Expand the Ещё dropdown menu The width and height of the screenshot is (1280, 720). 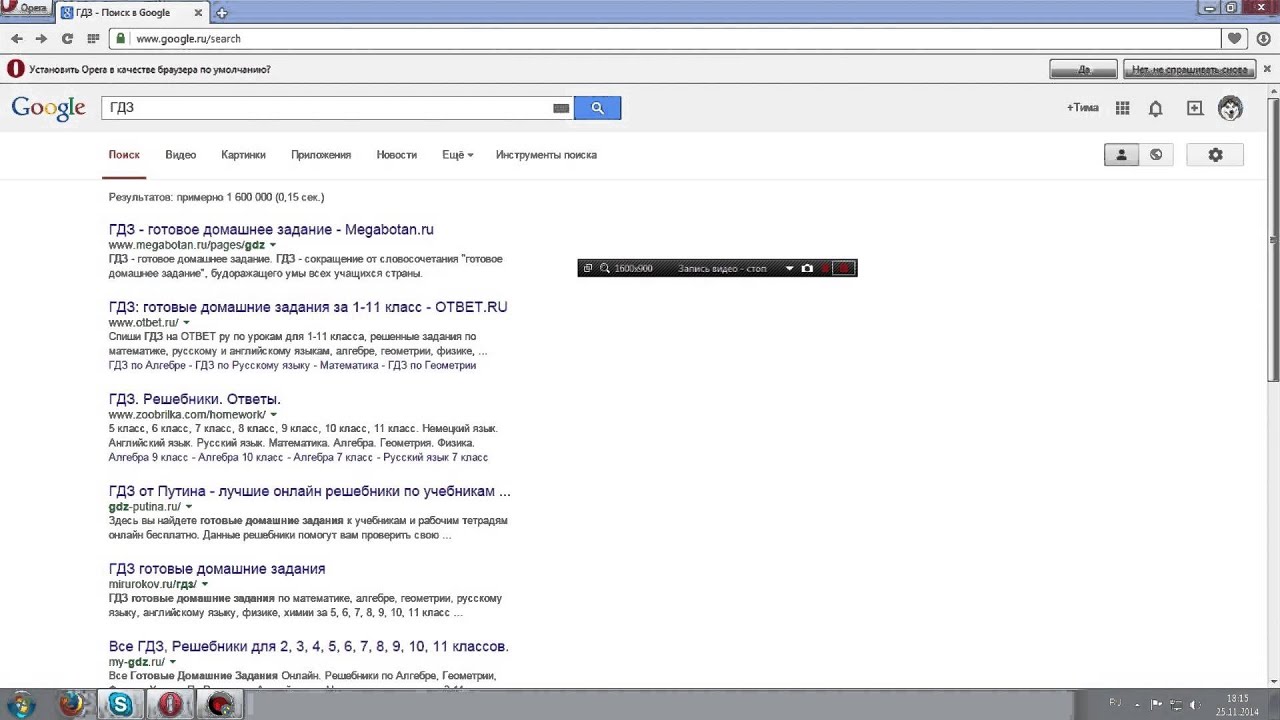tap(457, 155)
